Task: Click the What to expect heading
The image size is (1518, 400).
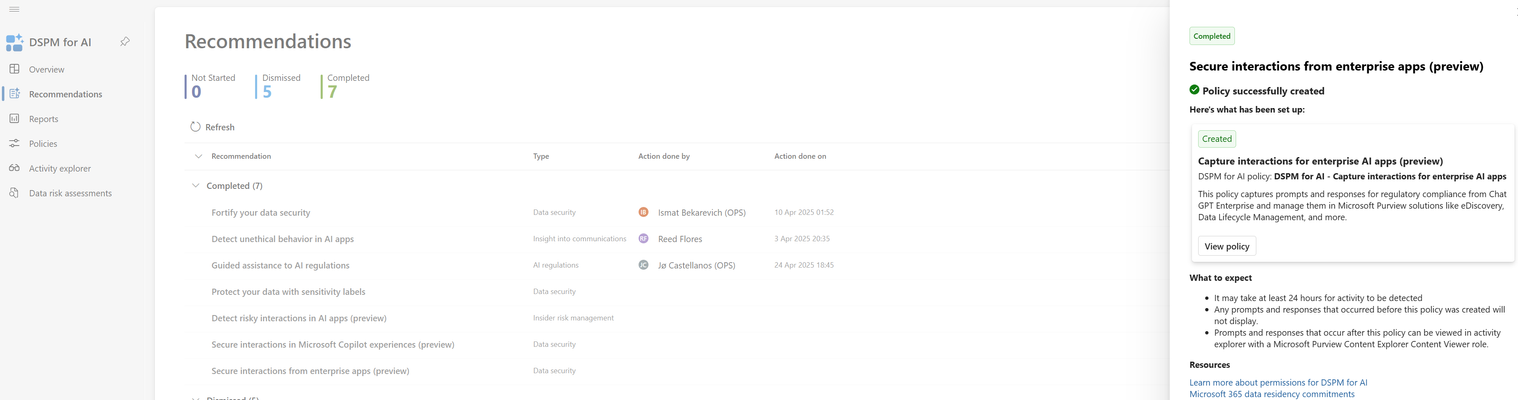Action: point(1220,278)
